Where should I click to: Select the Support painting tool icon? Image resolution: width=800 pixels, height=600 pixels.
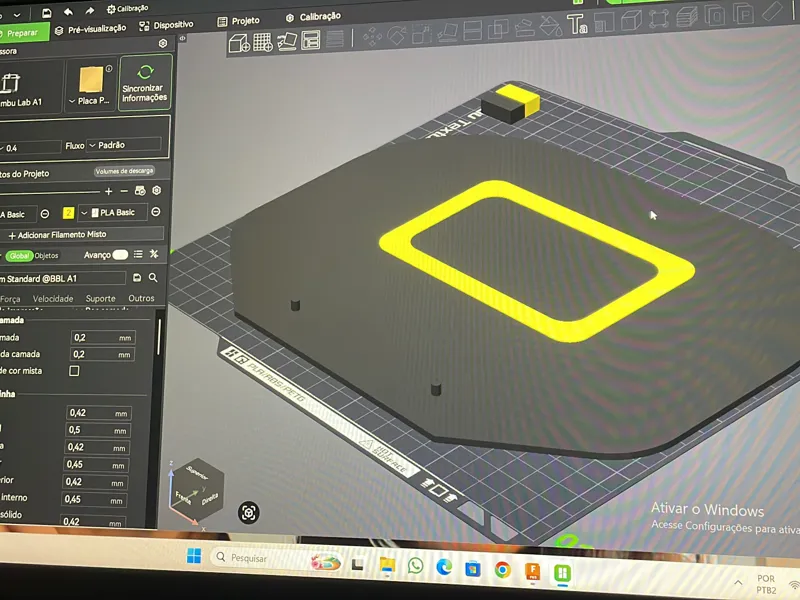[x=524, y=28]
